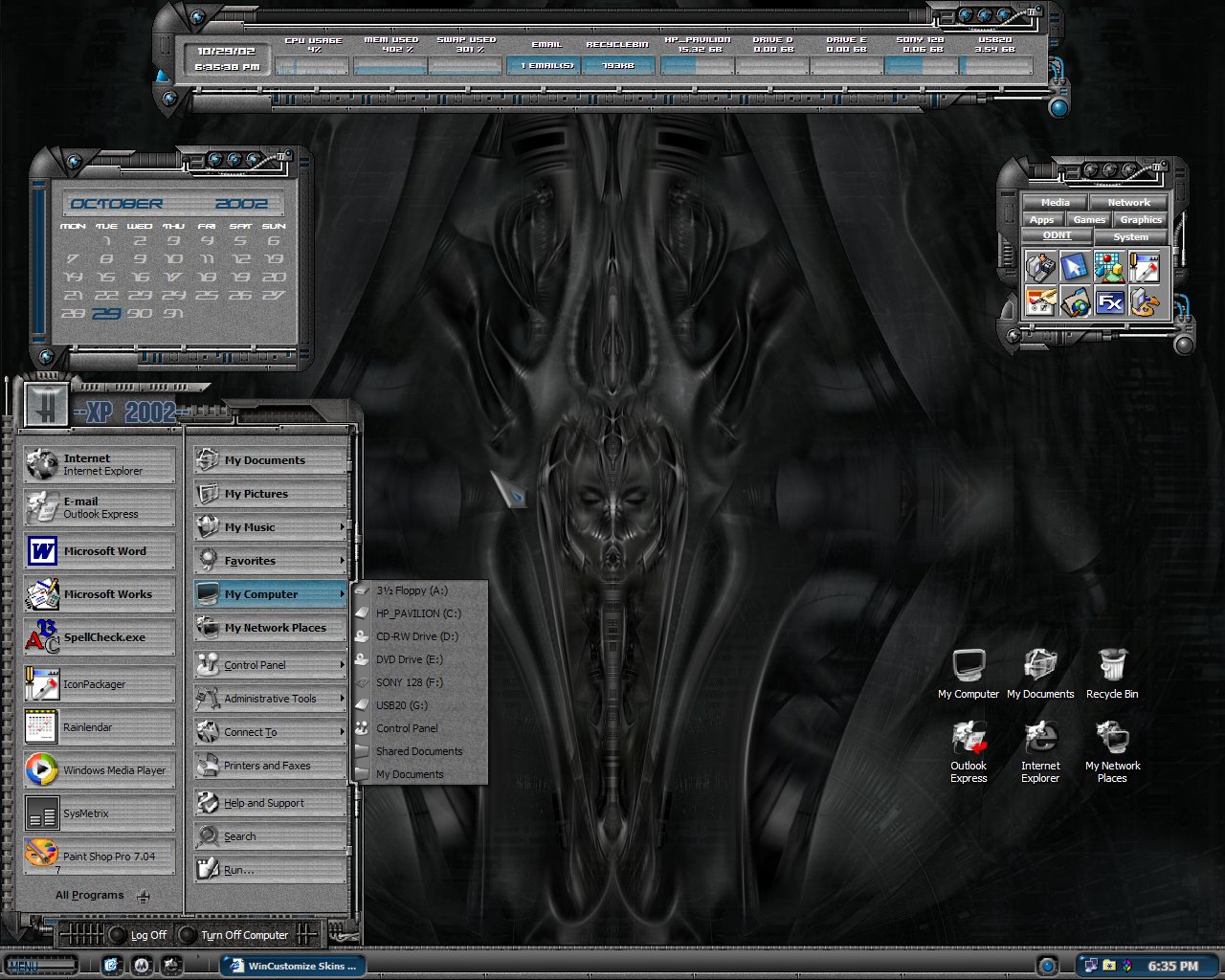Open My Pictures from the start menu
Image resolution: width=1225 pixels, height=980 pixels.
270,494
